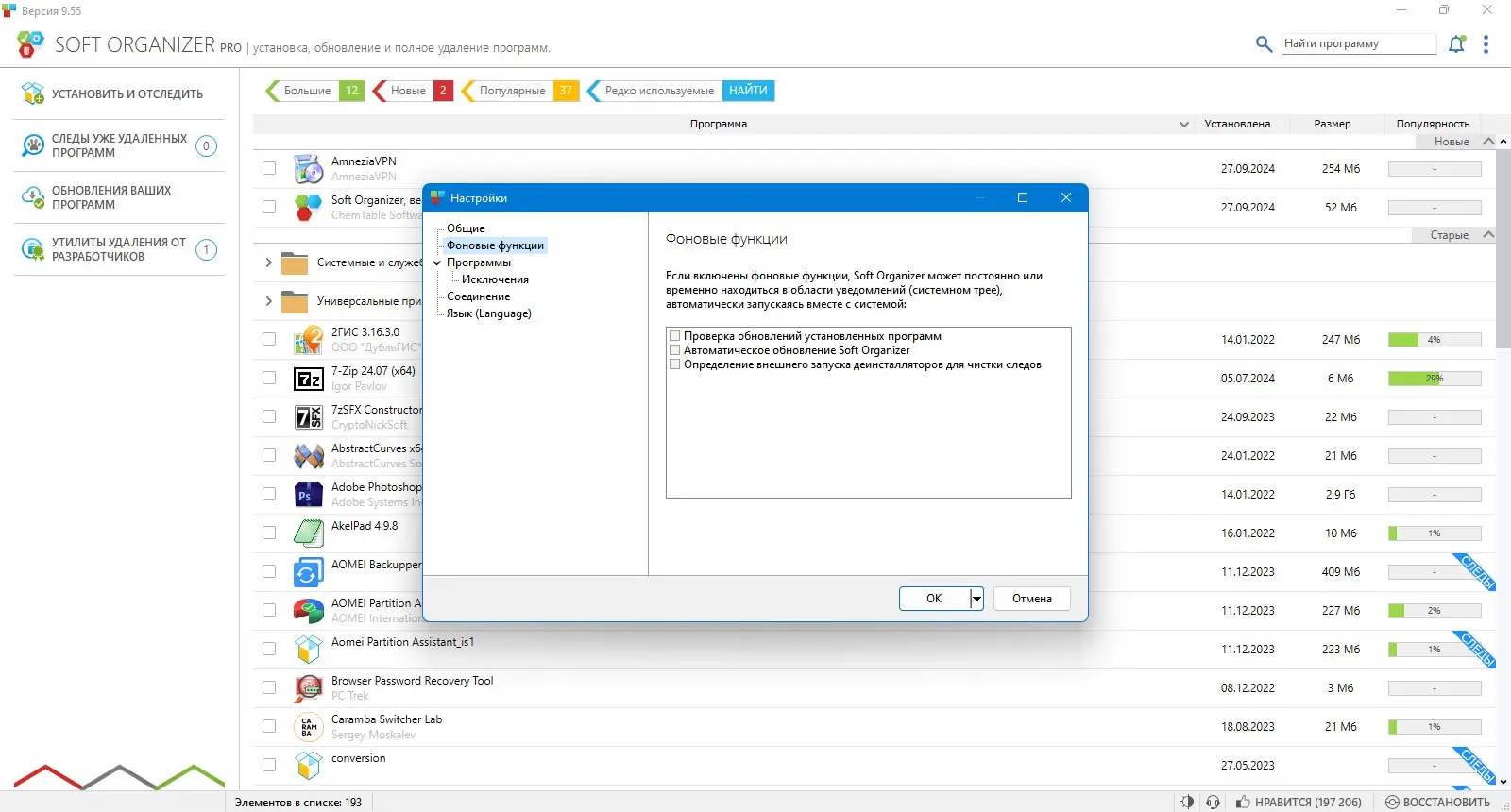Click the 7zSFX Constructor program icon
This screenshot has height=812, width=1511.
click(309, 417)
